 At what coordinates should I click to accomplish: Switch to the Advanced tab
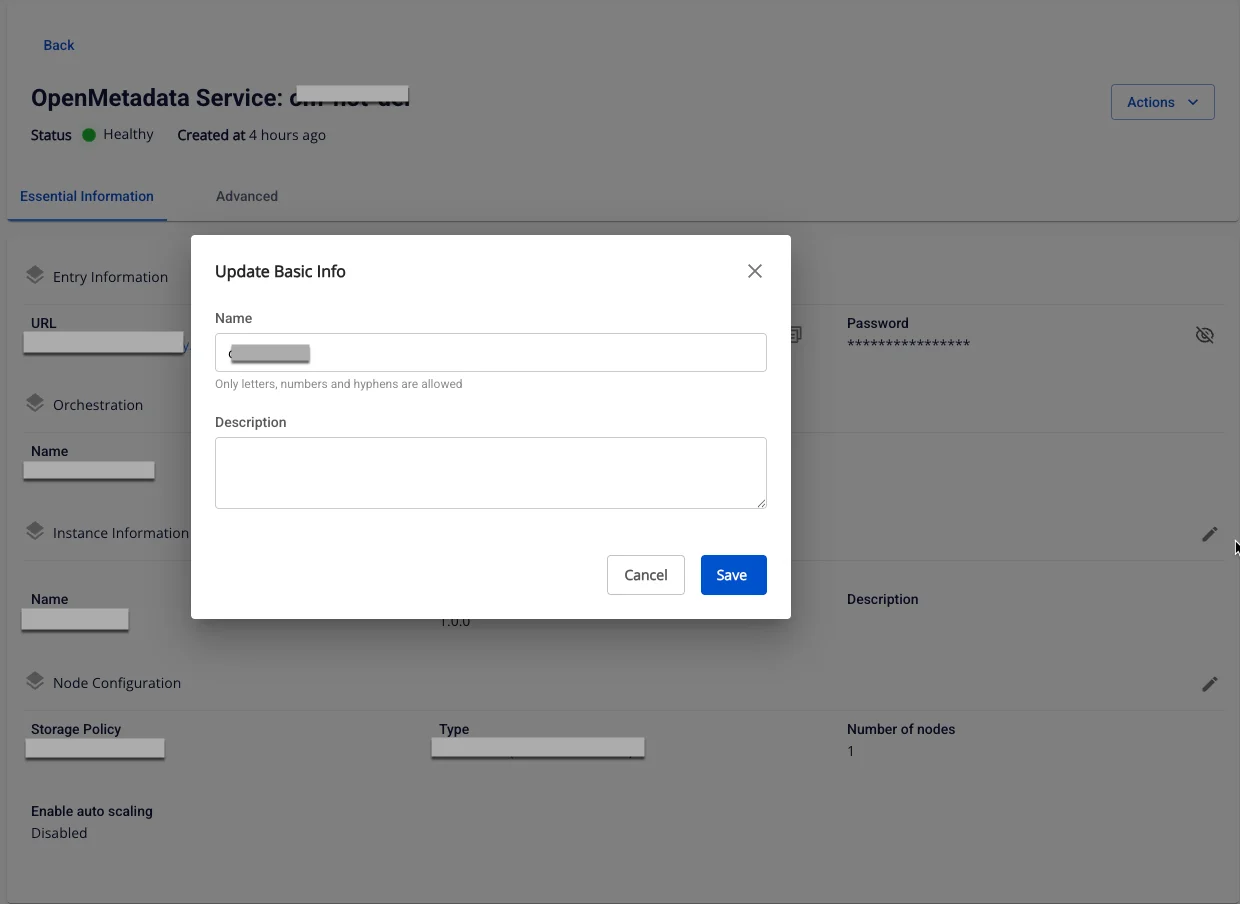(x=247, y=196)
